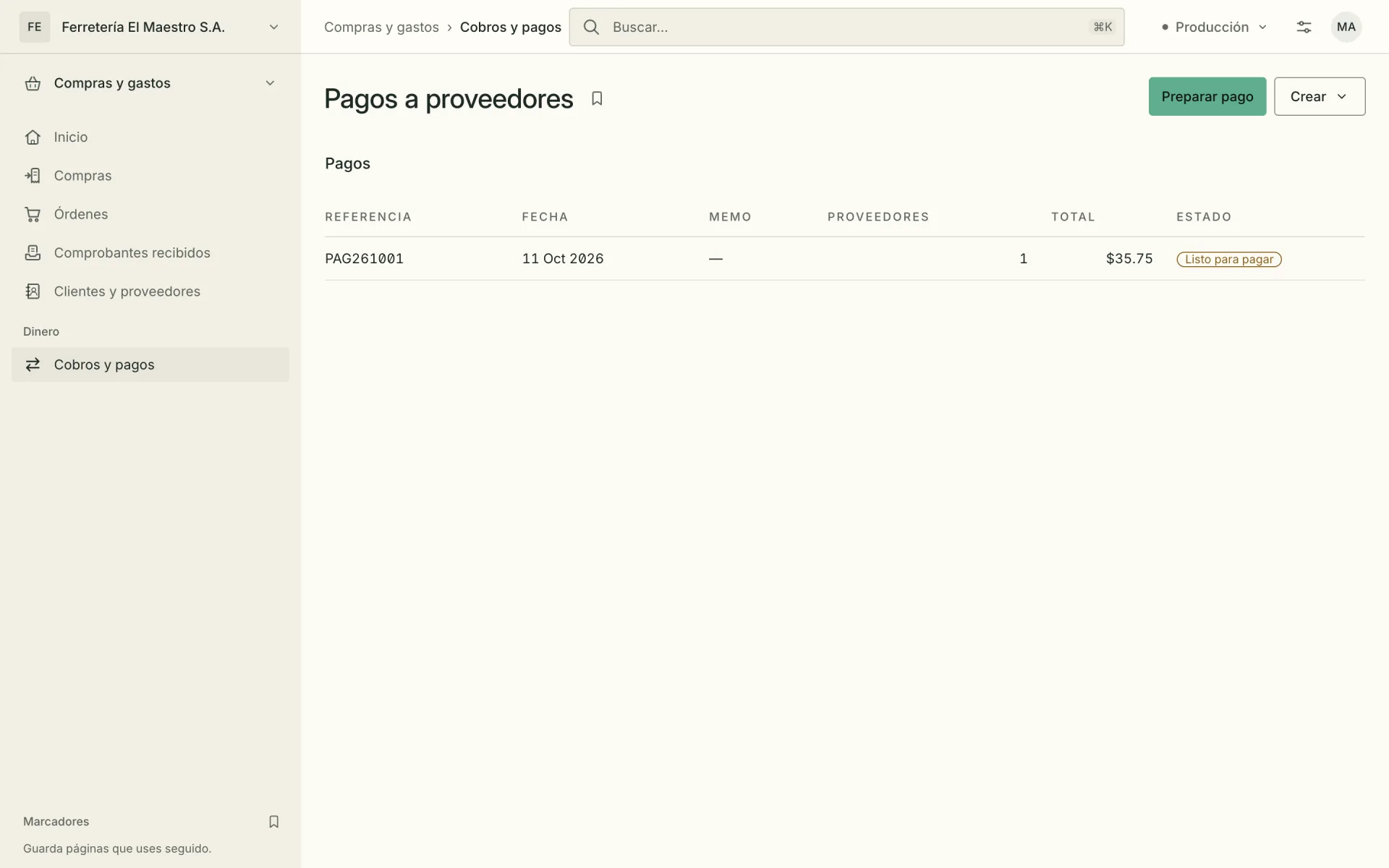Viewport: 1389px width, 868px height.
Task: Click the 11 Oct 2026 date cell
Action: [563, 258]
